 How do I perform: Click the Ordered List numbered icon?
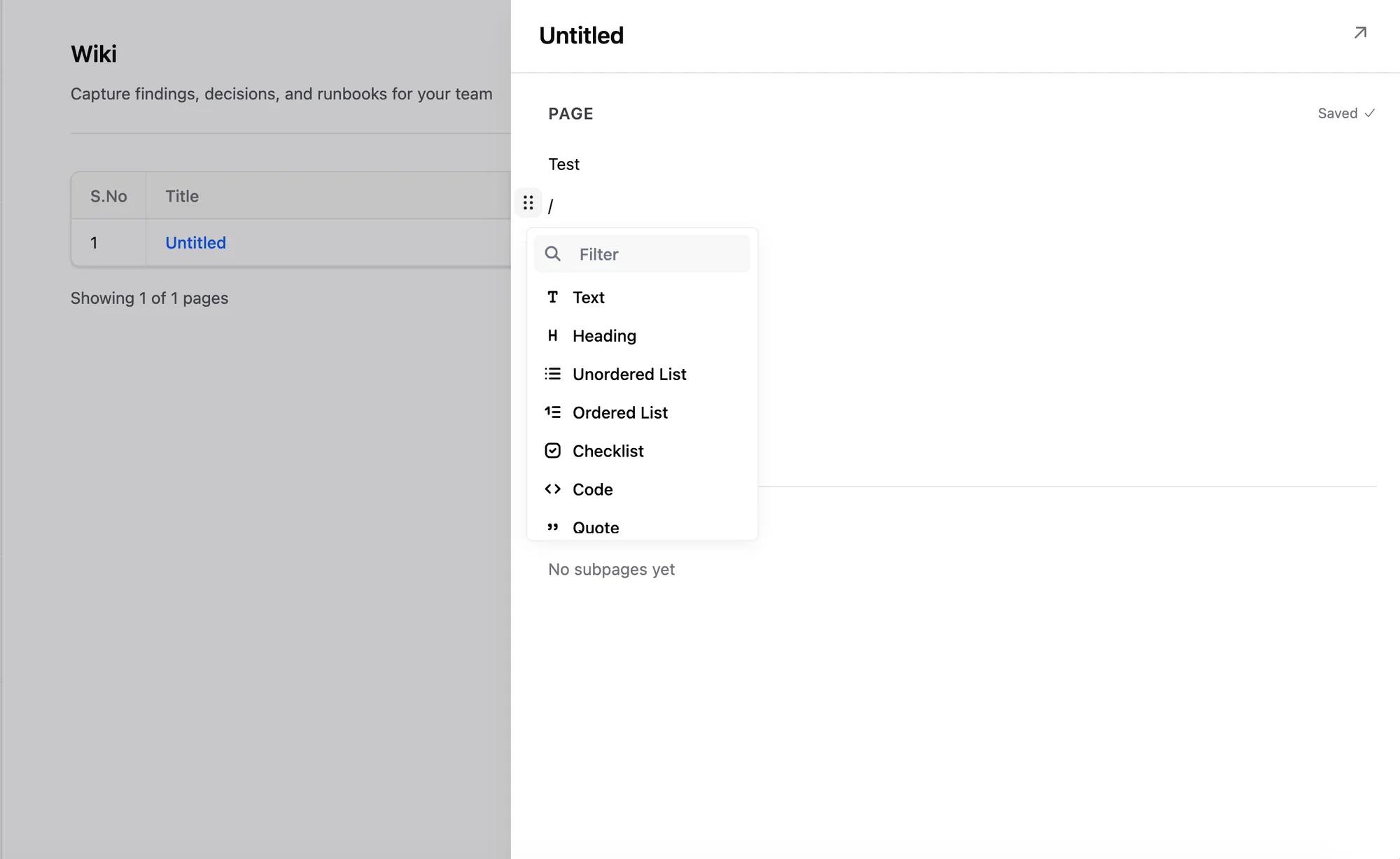click(552, 412)
